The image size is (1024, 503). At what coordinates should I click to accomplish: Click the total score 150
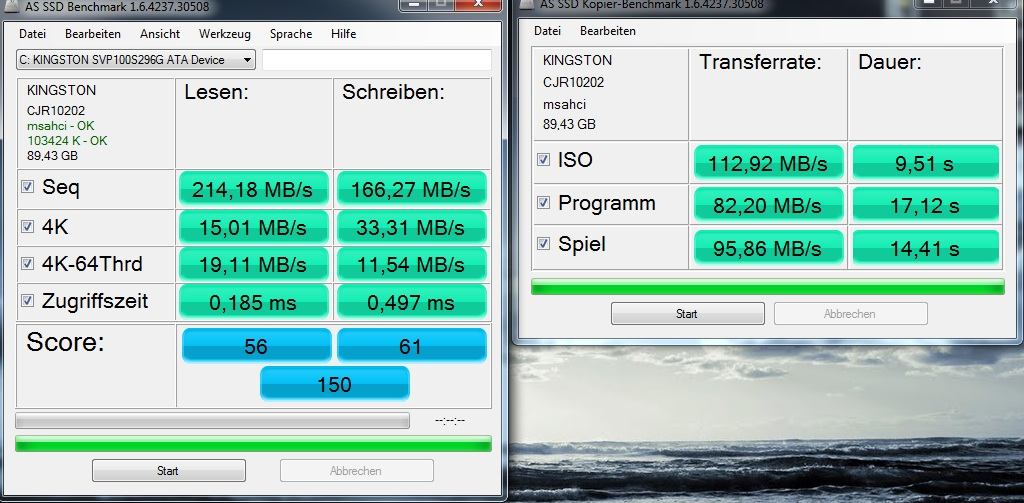(334, 383)
